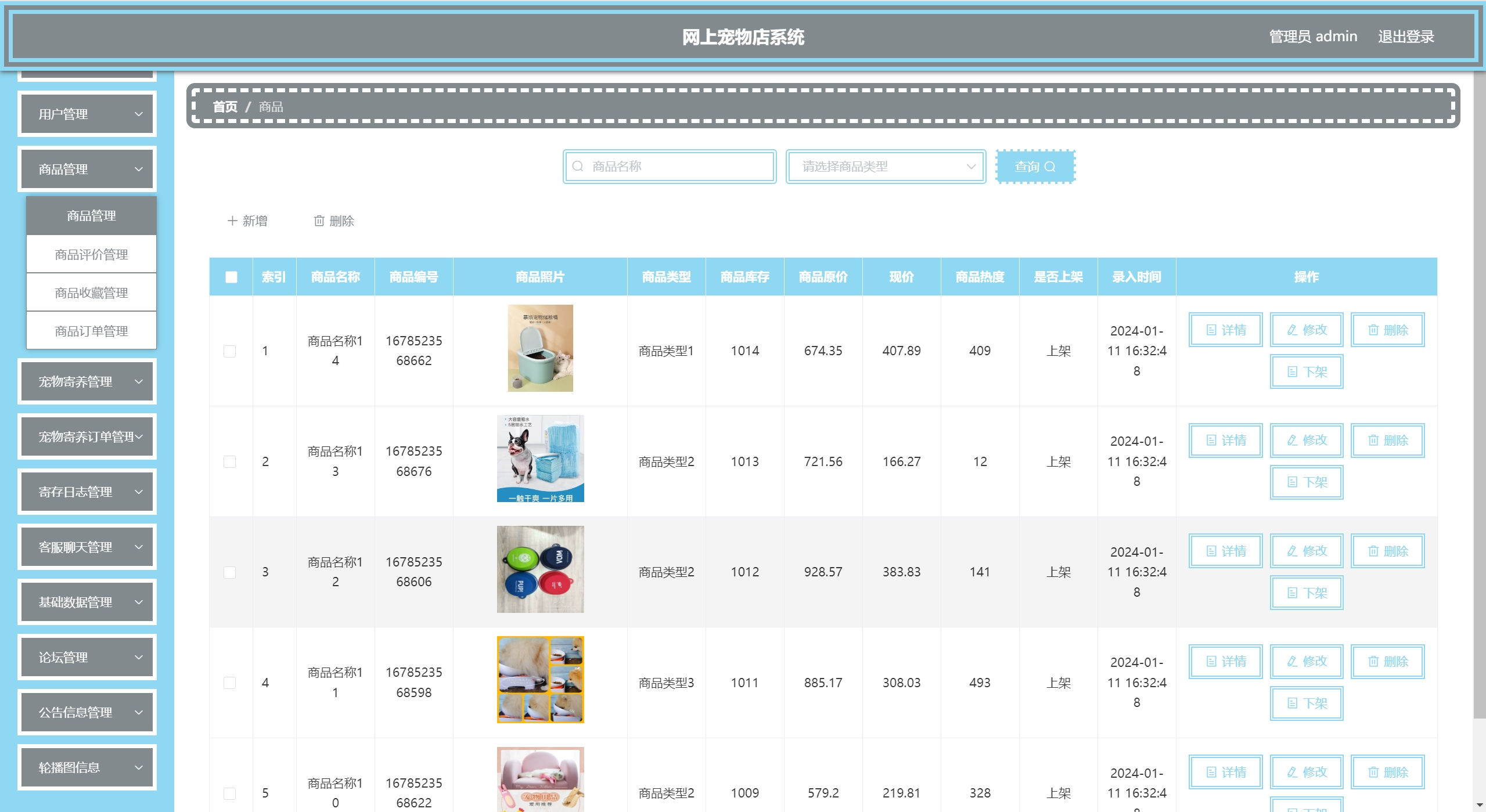This screenshot has width=1486, height=812.
Task: Delete 商品名称12 row via trash 删除
Action: [x=1387, y=551]
